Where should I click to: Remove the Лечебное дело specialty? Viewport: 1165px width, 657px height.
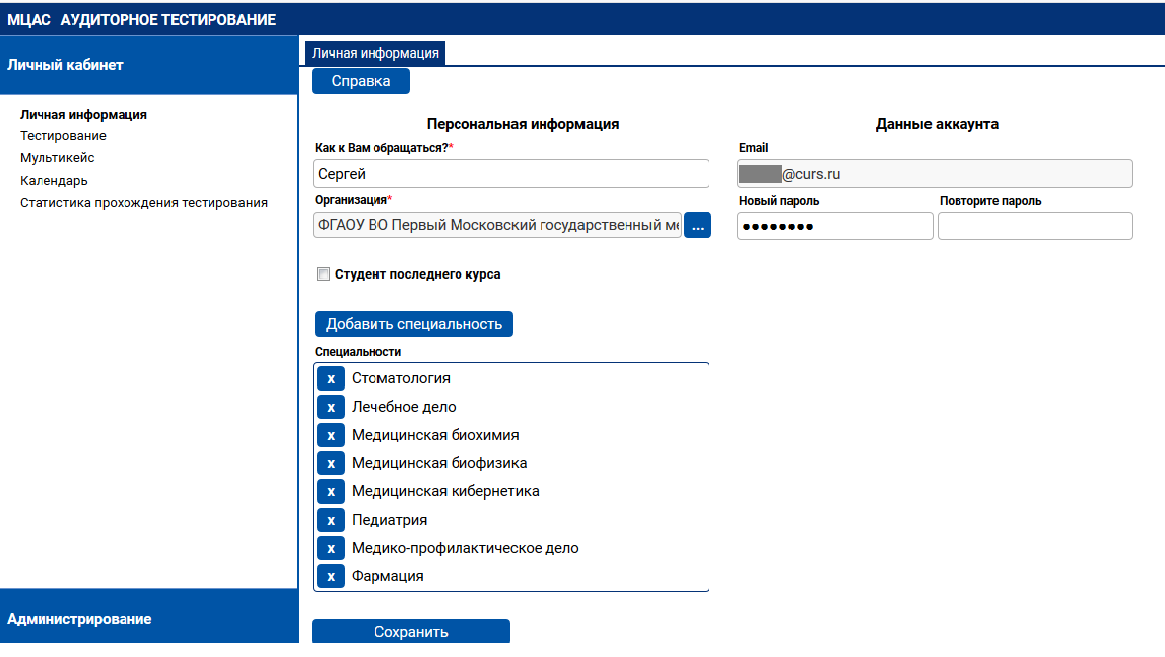click(331, 407)
